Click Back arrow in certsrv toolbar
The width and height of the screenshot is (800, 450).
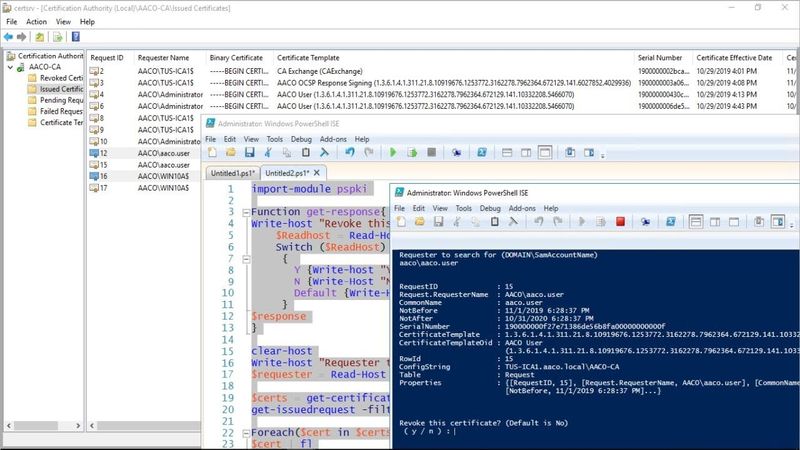pos(8,37)
